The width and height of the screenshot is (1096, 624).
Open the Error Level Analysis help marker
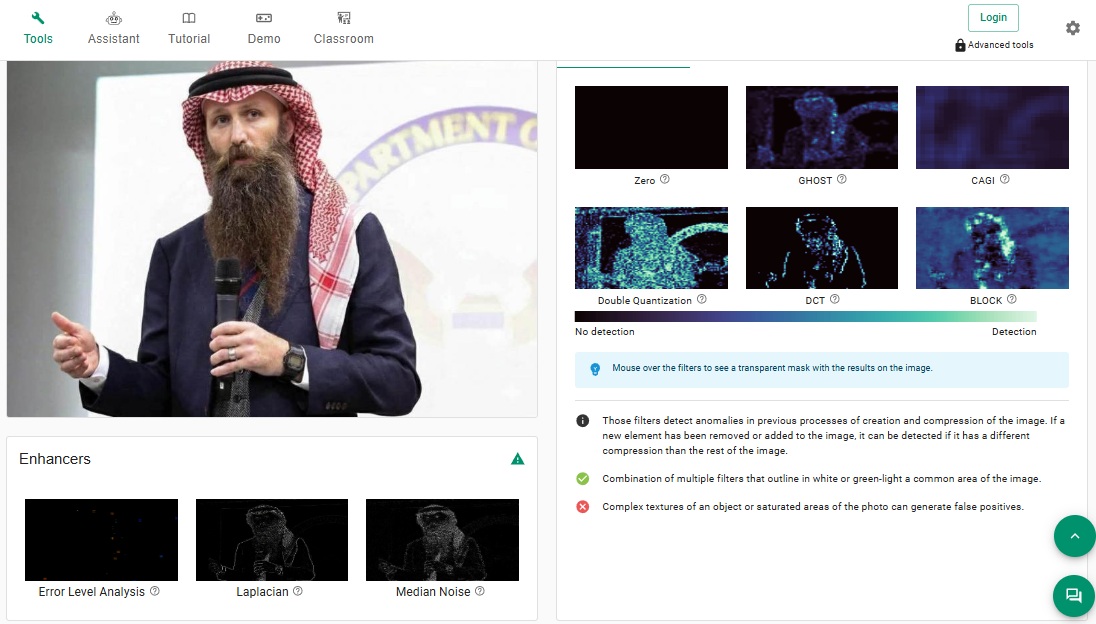pos(155,591)
